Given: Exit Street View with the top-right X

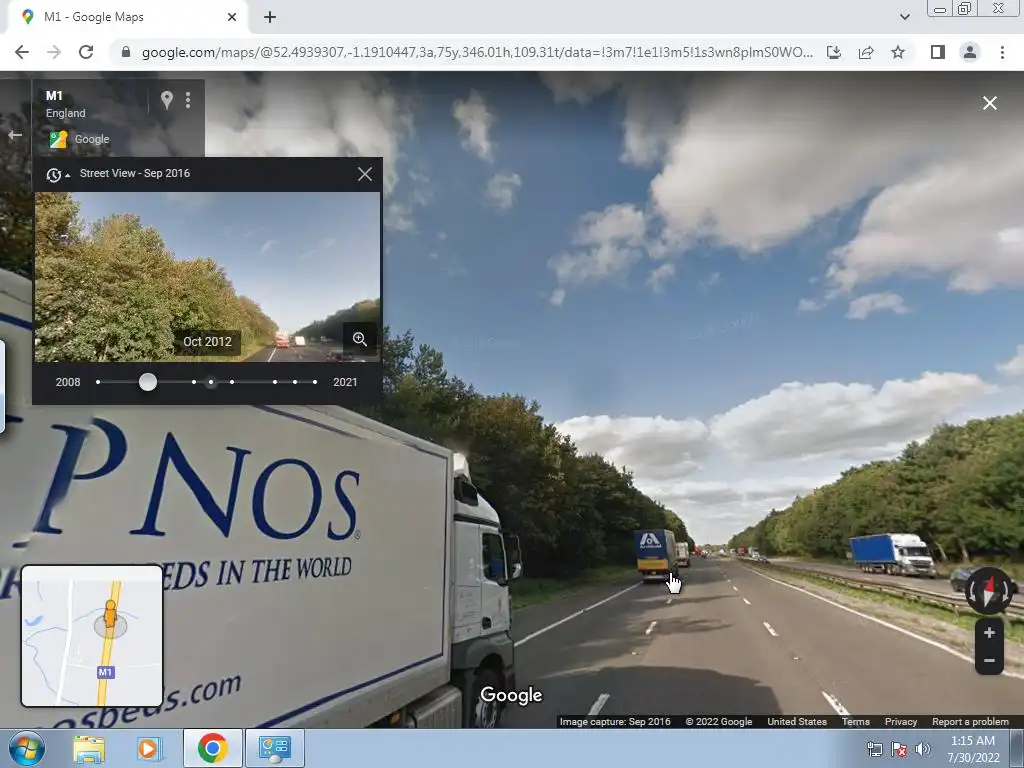Looking at the screenshot, I should pos(989,103).
